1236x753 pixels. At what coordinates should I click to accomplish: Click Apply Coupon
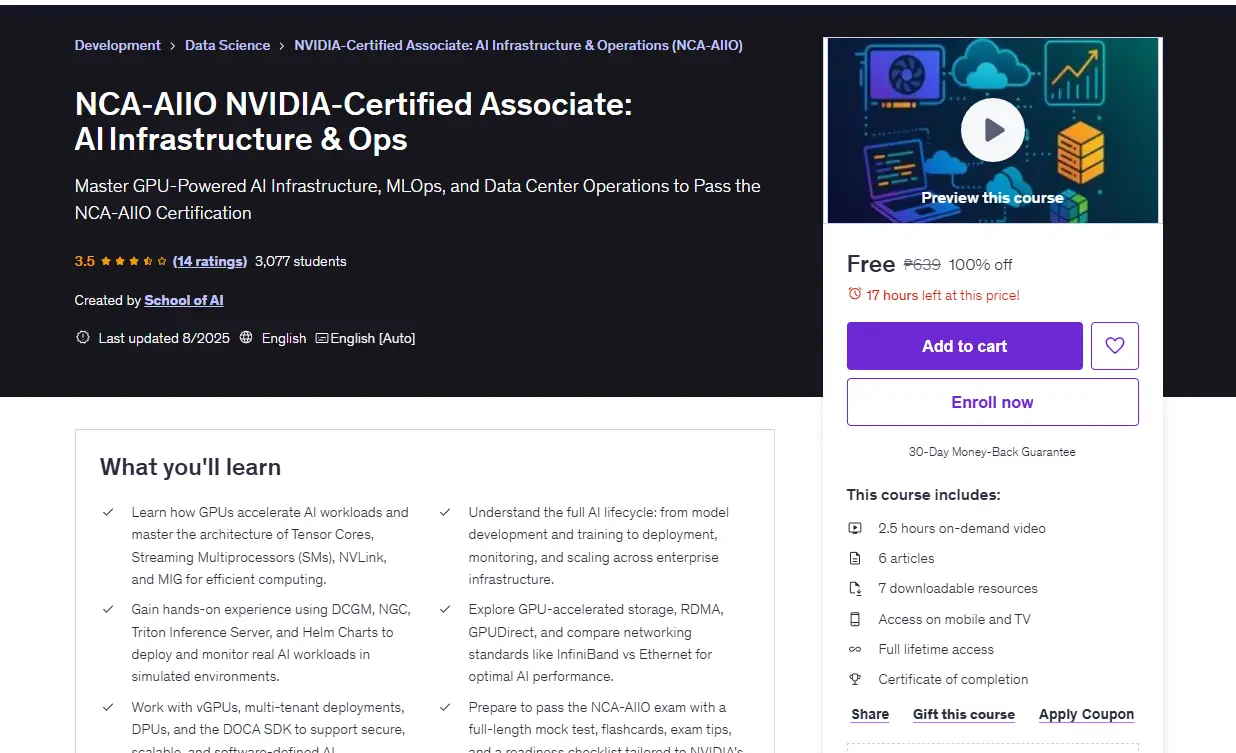1086,714
